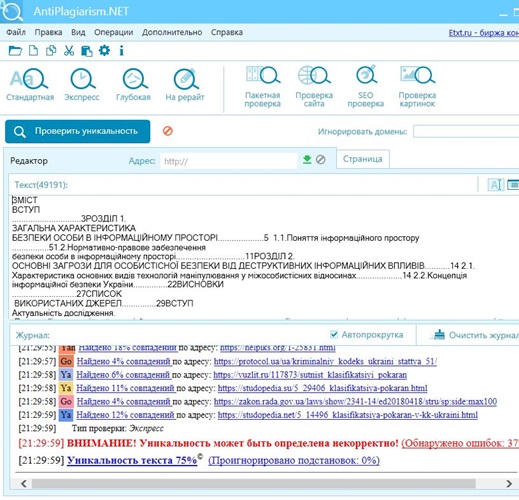Viewport: 519px width, 500px height.
Task: Open settings via the gear icon
Action: (104, 51)
